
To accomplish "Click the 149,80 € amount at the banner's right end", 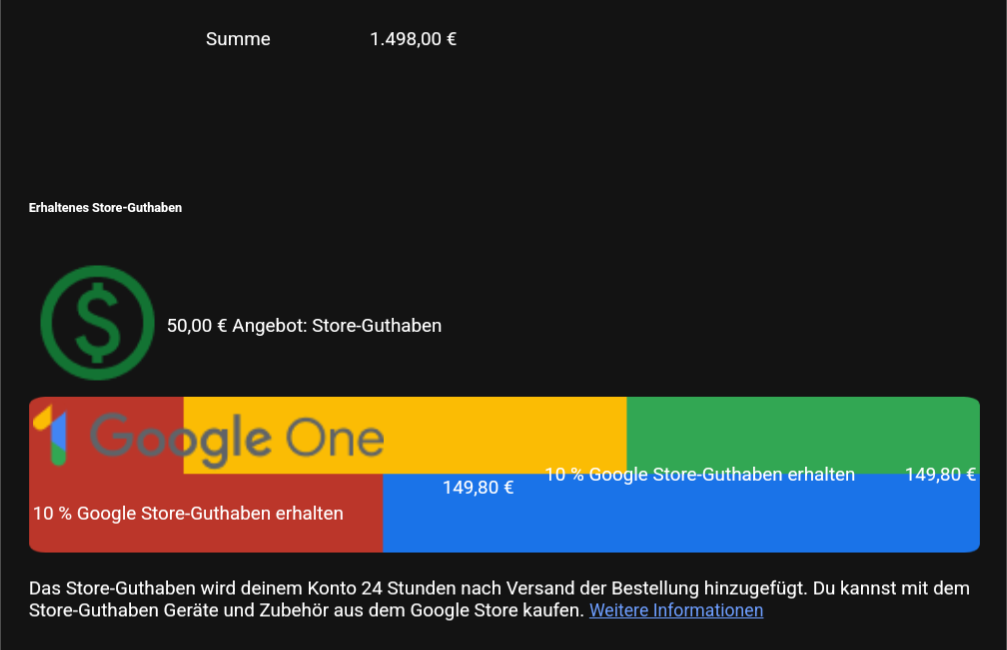I will [940, 475].
